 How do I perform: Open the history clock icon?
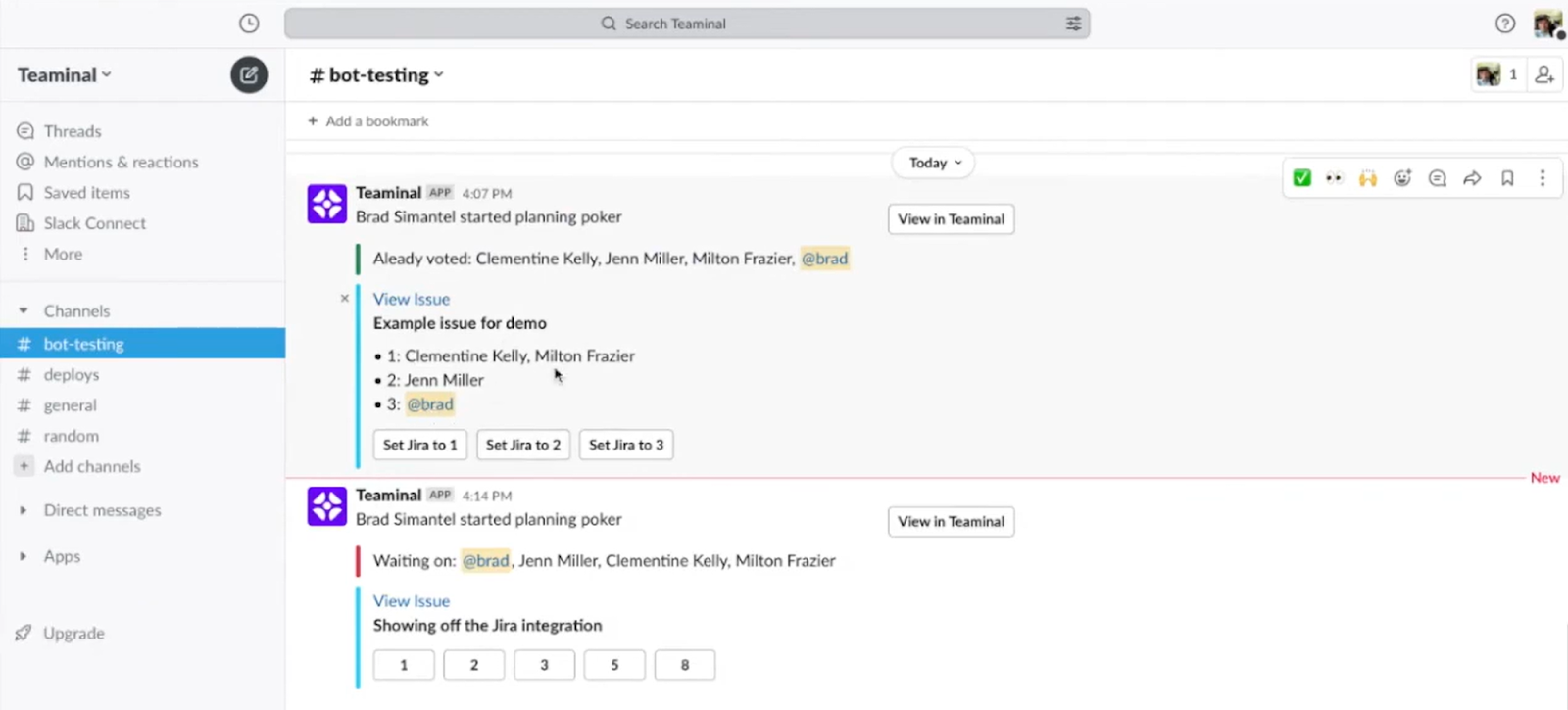(x=249, y=24)
